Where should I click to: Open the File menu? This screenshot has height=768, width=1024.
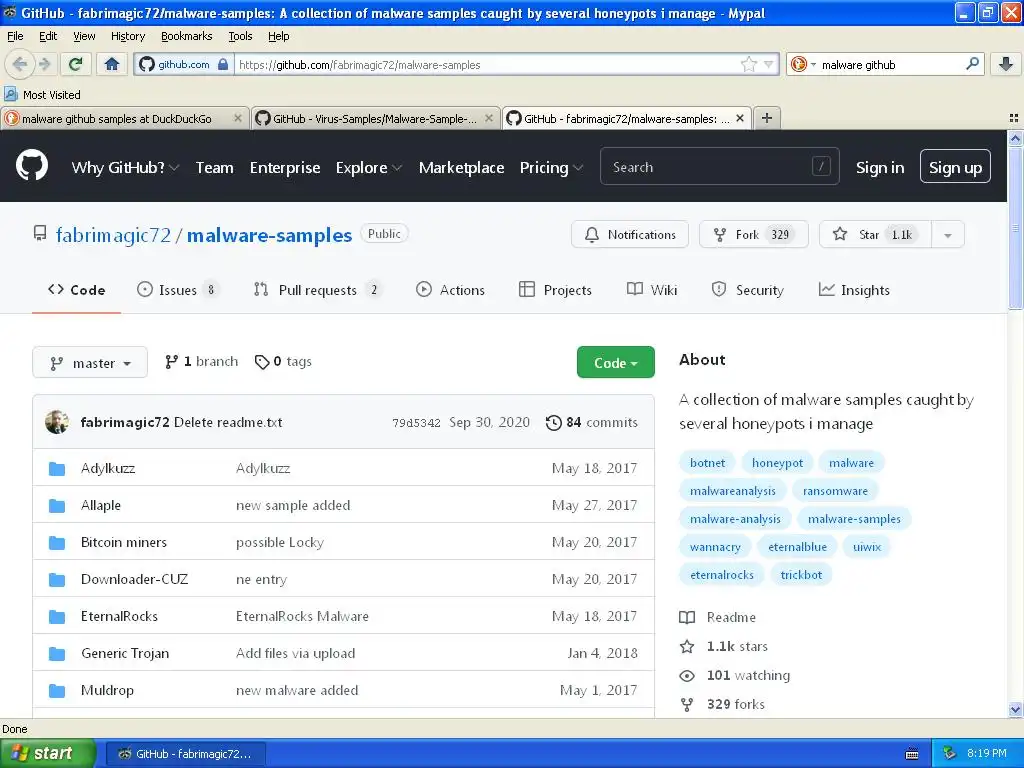click(x=15, y=36)
